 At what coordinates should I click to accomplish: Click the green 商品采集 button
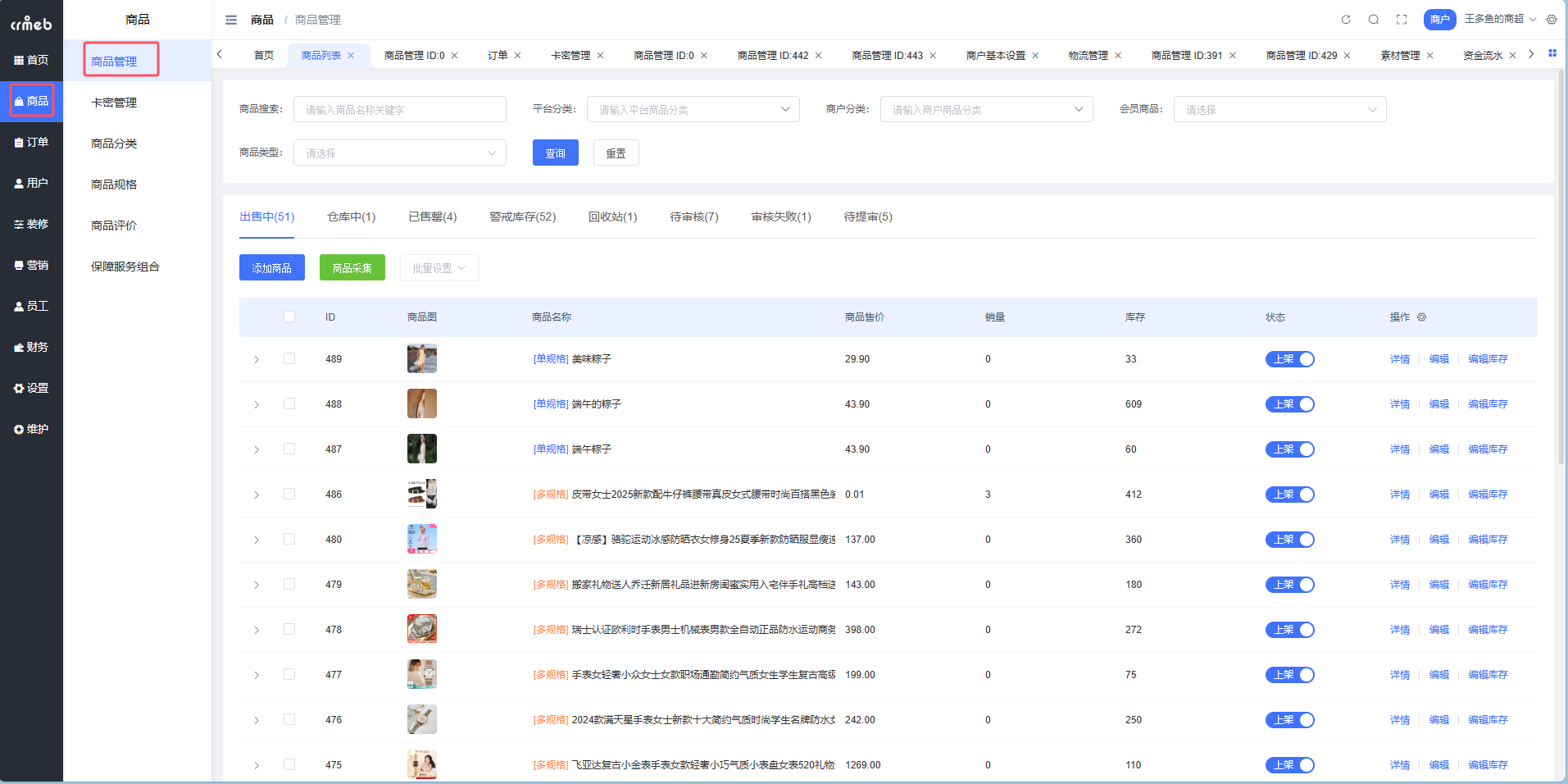coord(352,267)
